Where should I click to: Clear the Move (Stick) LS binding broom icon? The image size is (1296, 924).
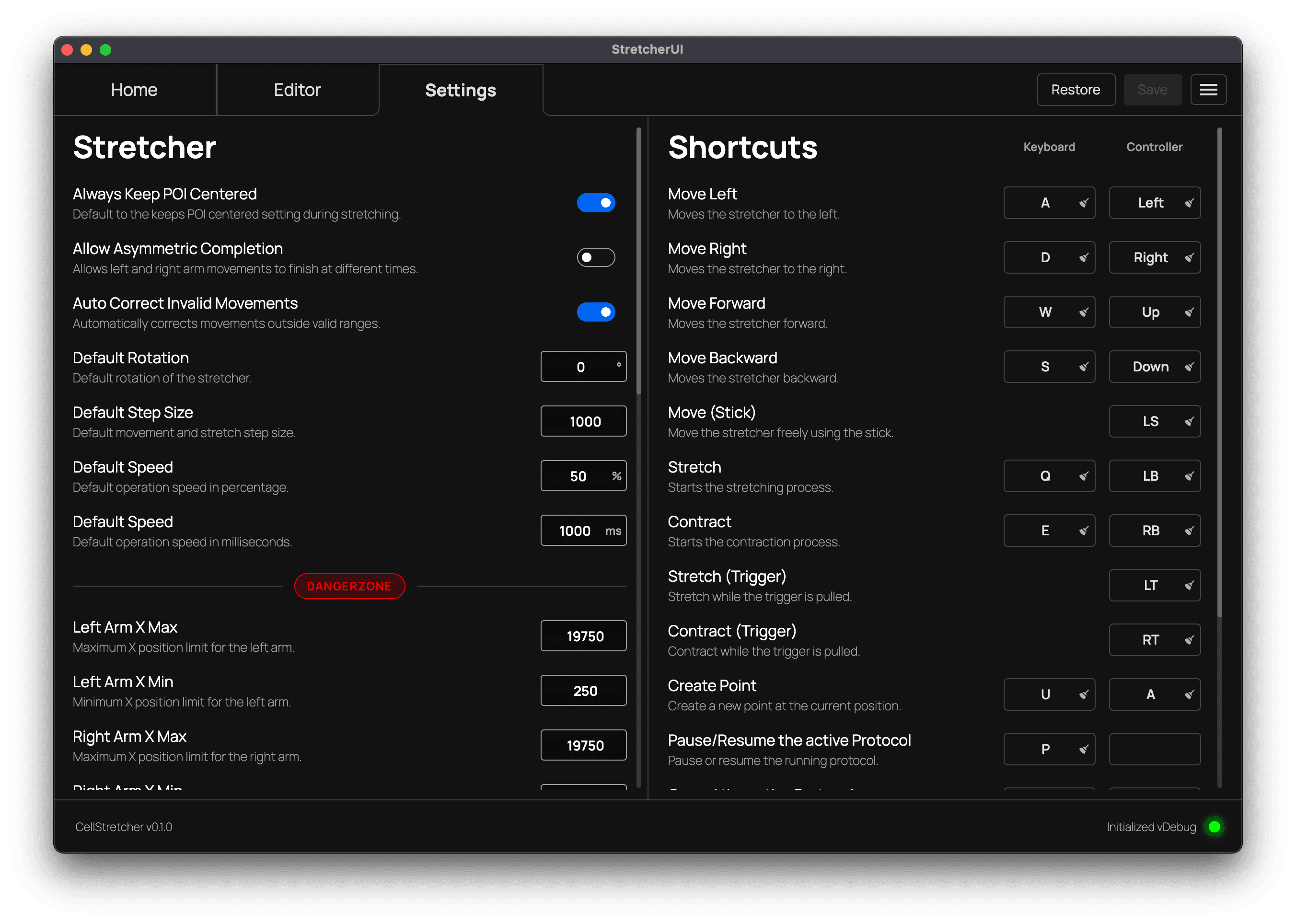click(1189, 422)
